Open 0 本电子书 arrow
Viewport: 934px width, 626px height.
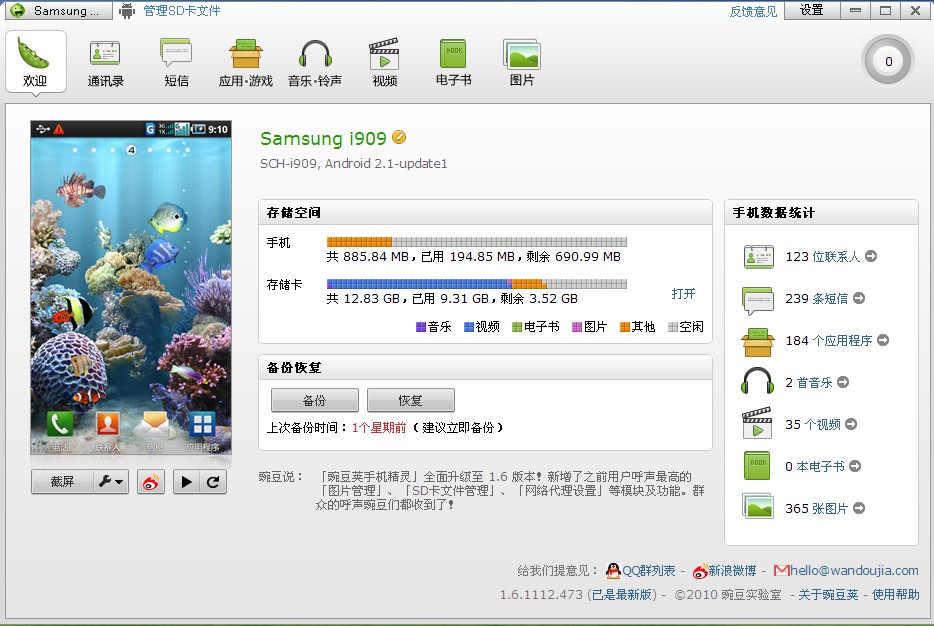(855, 466)
